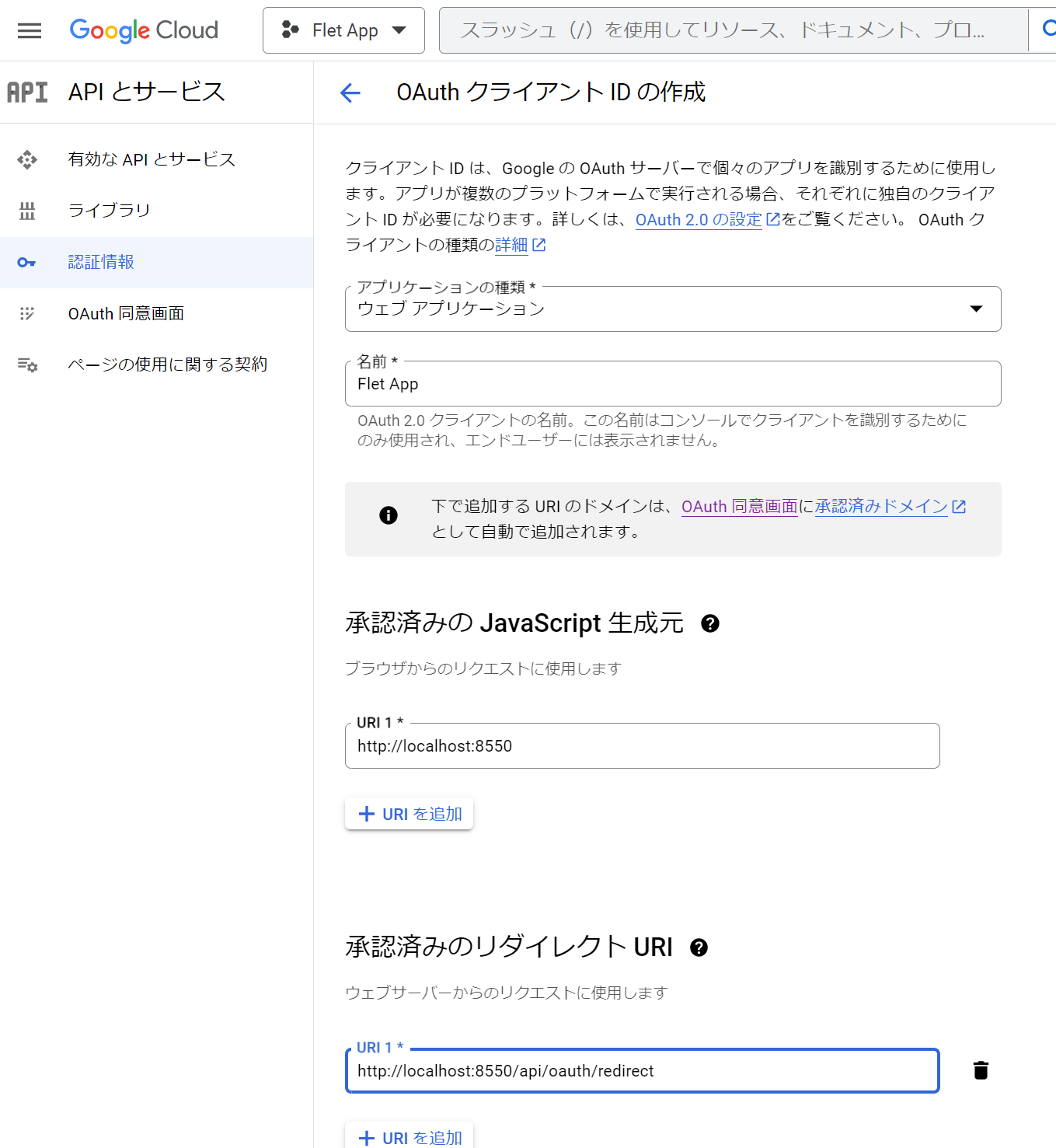Click OAuth 同意画面 link in the info banner
Viewport: 1056px width, 1148px height.
tap(739, 506)
